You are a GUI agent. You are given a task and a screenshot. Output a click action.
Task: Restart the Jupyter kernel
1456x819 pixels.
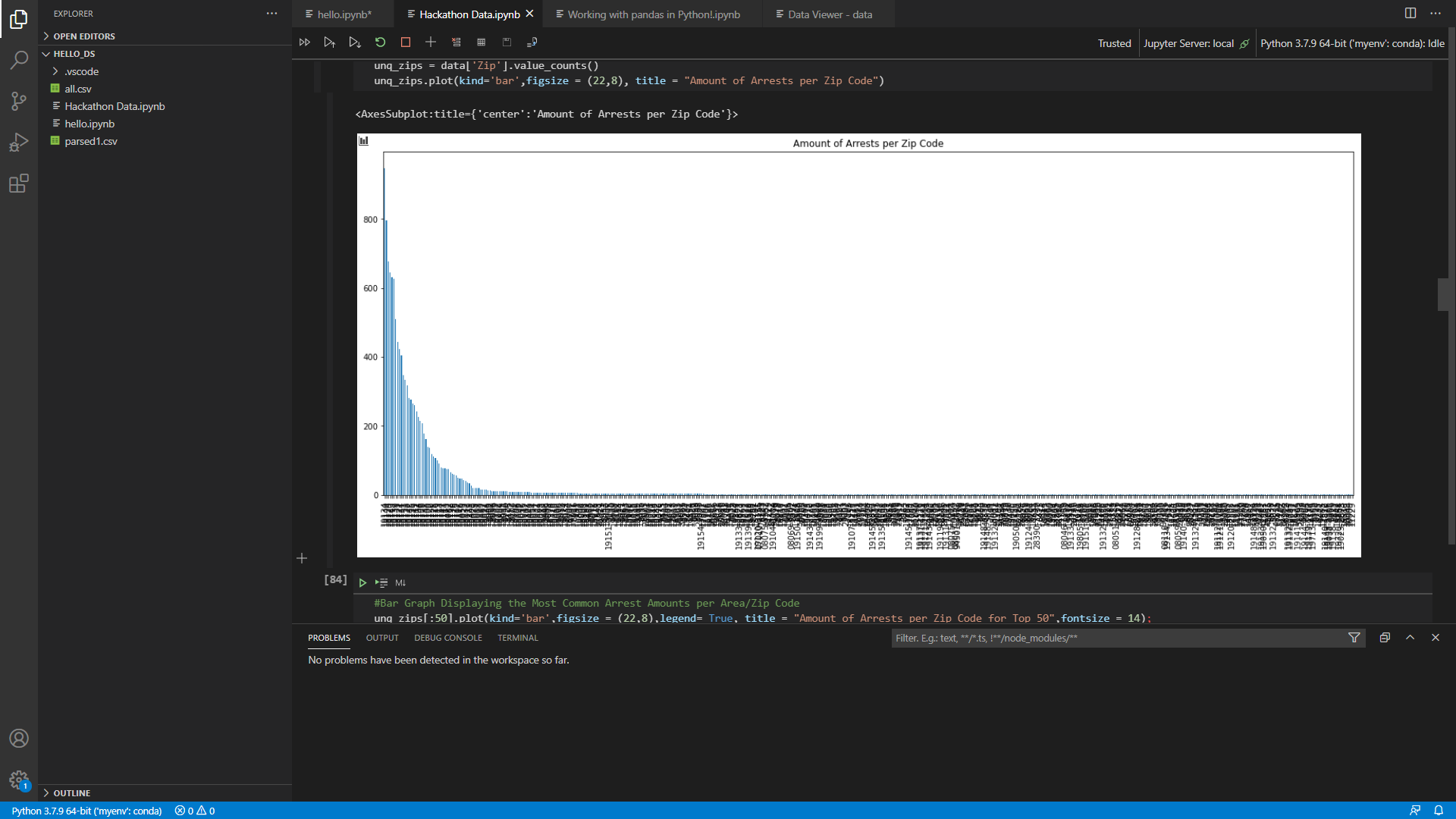pos(380,42)
